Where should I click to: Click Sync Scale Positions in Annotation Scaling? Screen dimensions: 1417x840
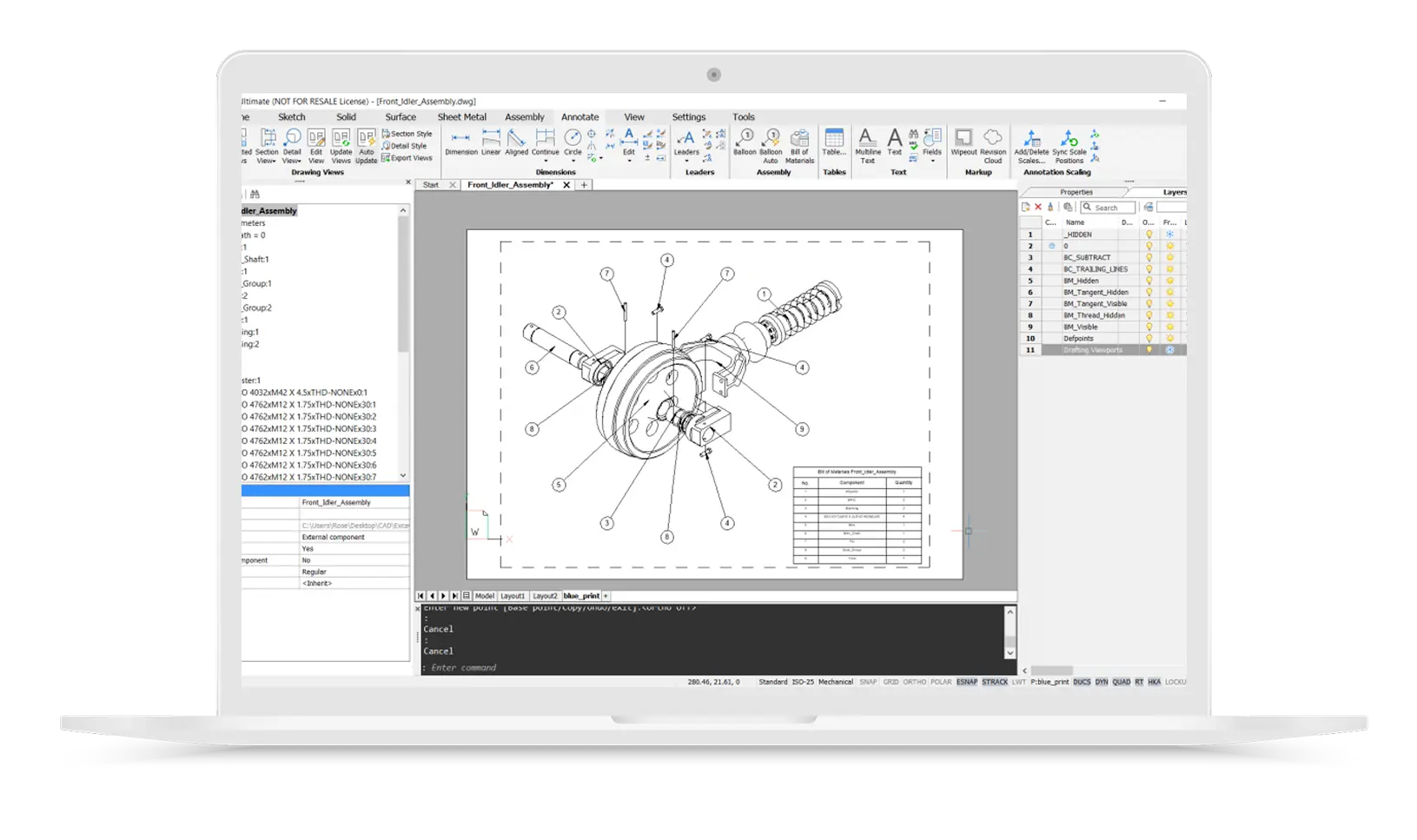(x=1069, y=146)
